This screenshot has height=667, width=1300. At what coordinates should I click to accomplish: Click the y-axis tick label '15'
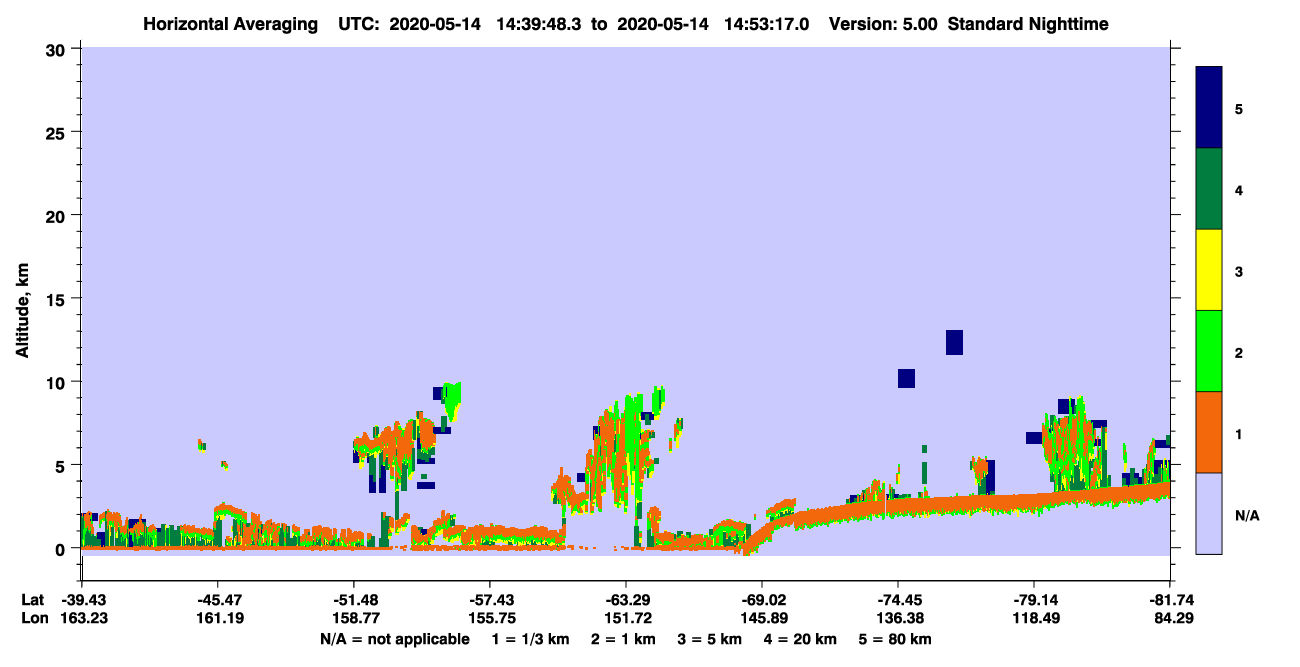(x=58, y=298)
